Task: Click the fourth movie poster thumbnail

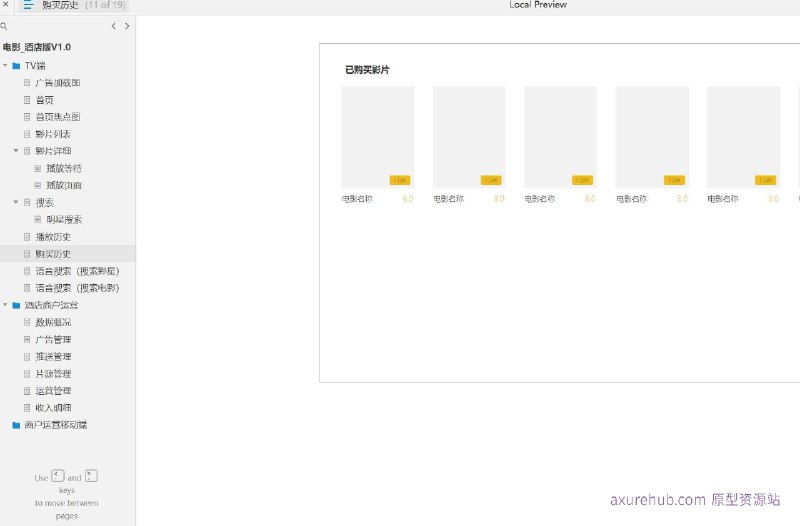Action: coord(652,138)
